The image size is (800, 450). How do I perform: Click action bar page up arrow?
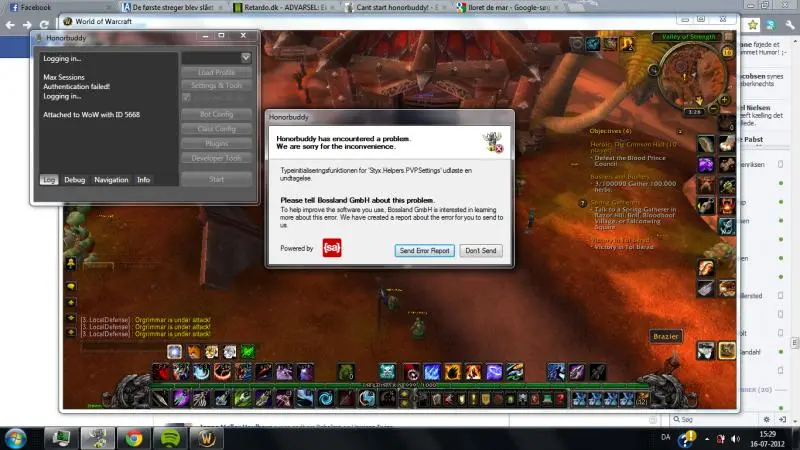click(405, 394)
